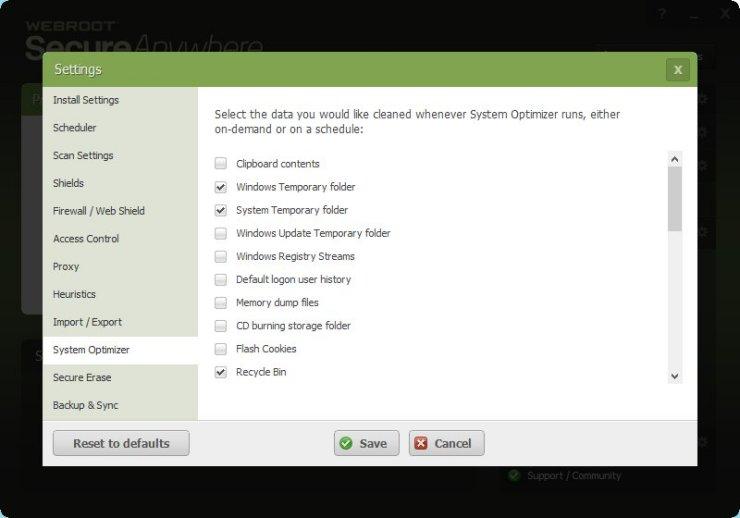Enable Memory dump files checkbox
The height and width of the screenshot is (518, 740).
tap(220, 302)
